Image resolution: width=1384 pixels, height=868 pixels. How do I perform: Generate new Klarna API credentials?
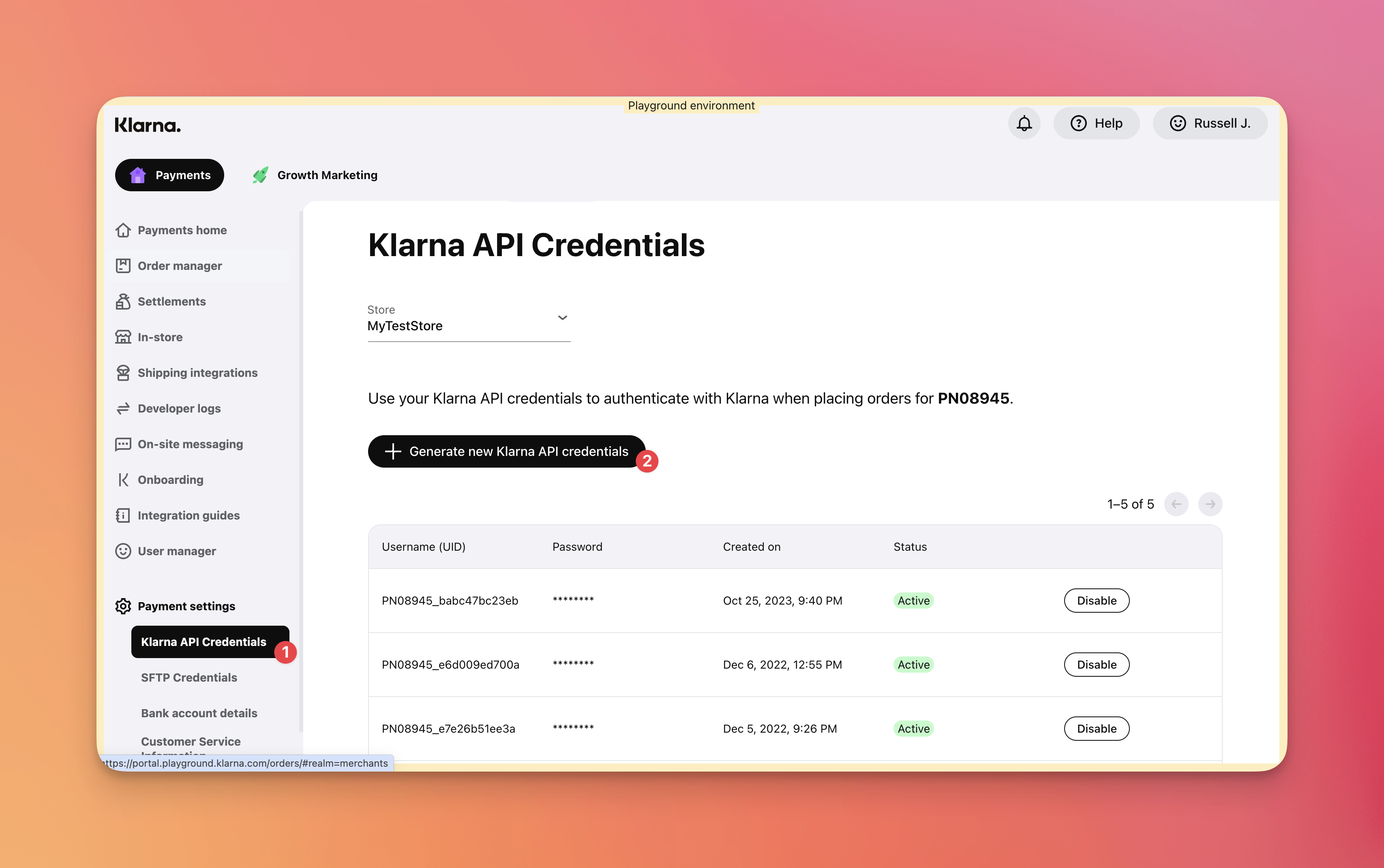(x=506, y=451)
